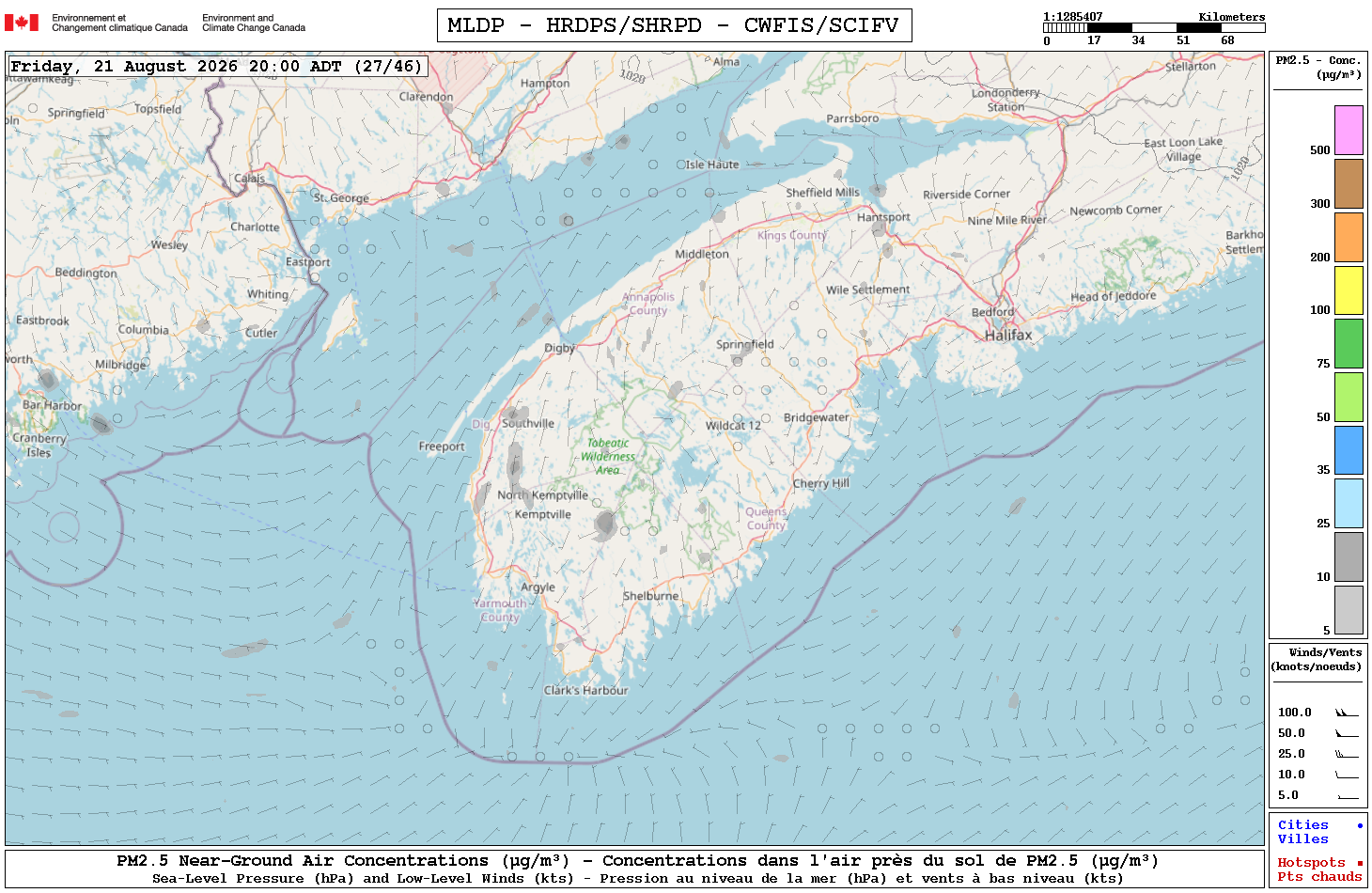Click the Middleton label on the map
Image resolution: width=1372 pixels, height=893 pixels.
click(701, 254)
